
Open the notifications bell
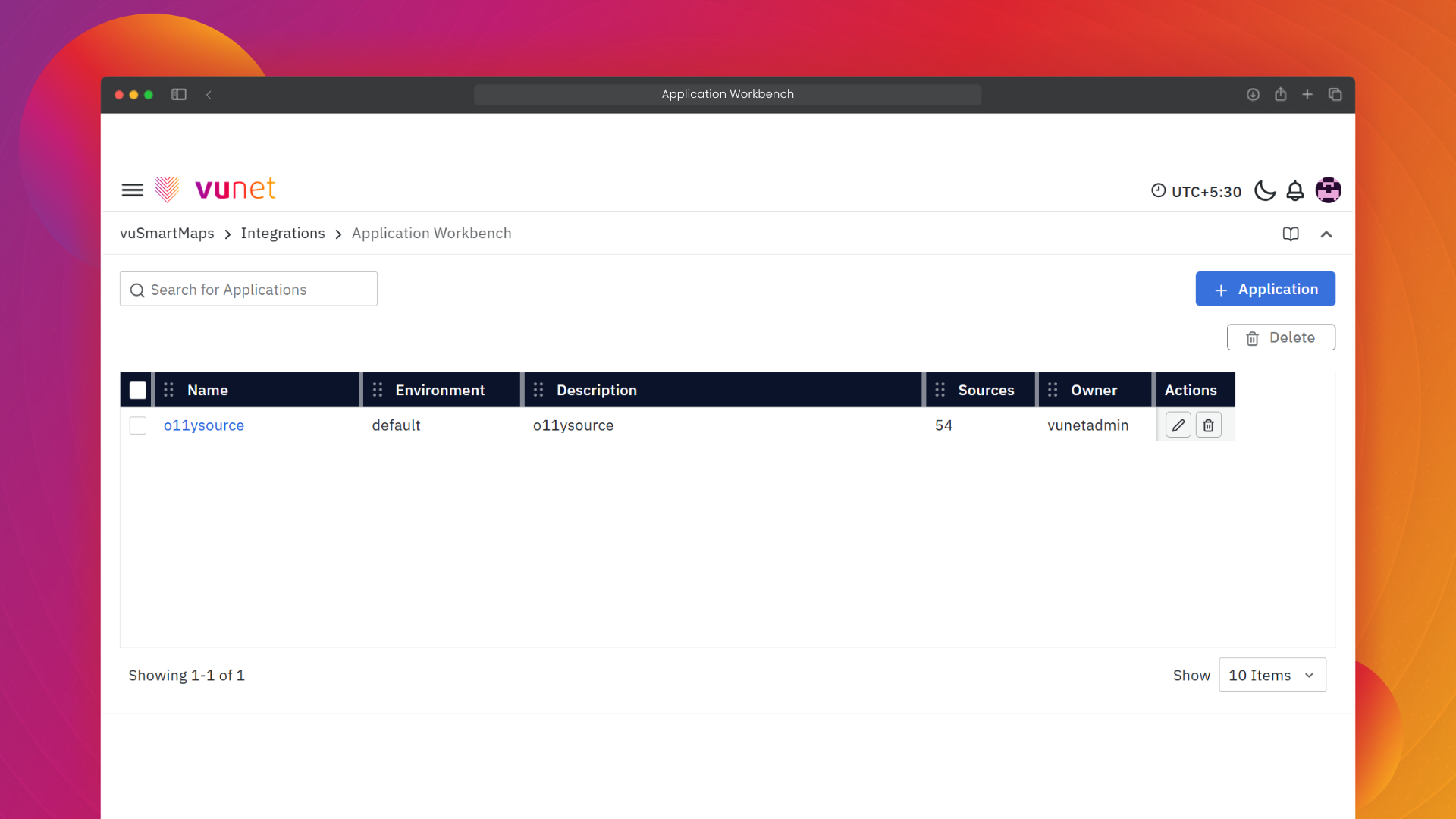pos(1295,190)
